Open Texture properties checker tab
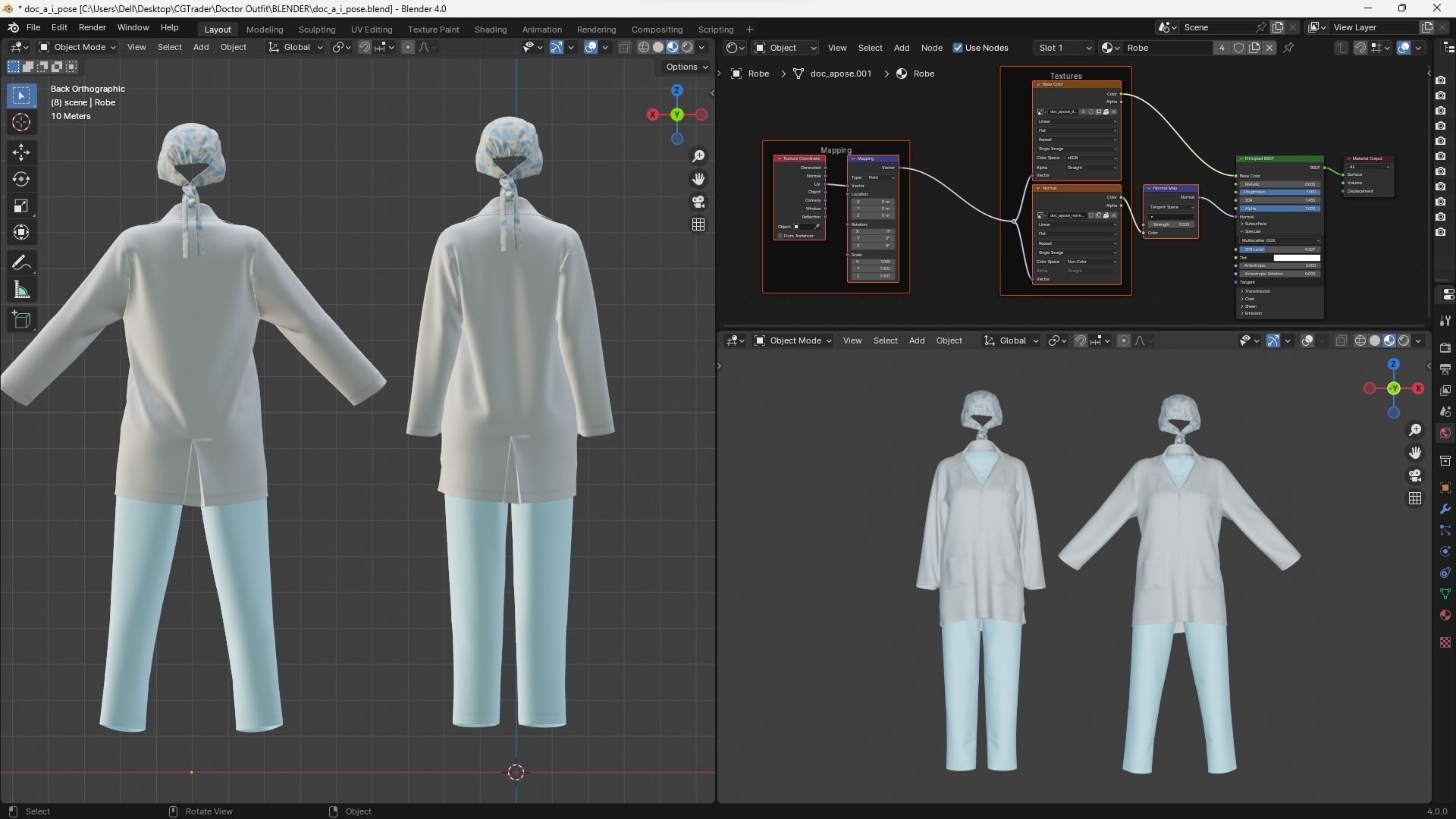 [x=1445, y=642]
